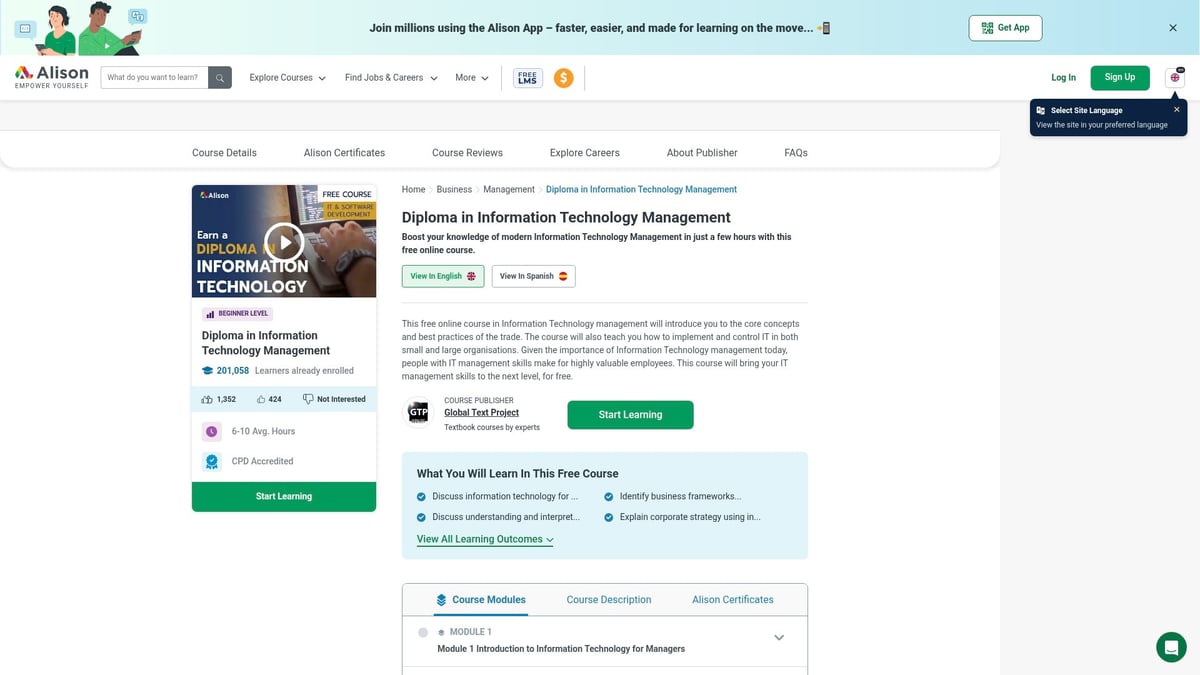Select View In Spanish
The image size is (1200, 675).
tap(533, 276)
